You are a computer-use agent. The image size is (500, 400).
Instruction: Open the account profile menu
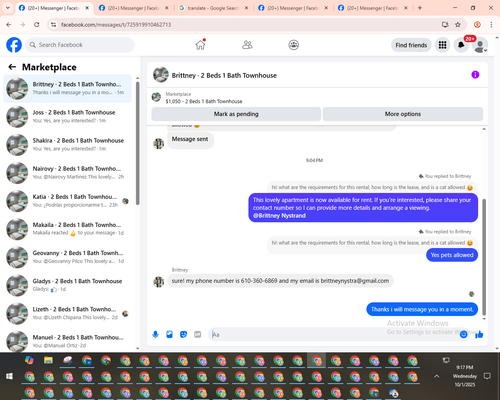coord(480,45)
